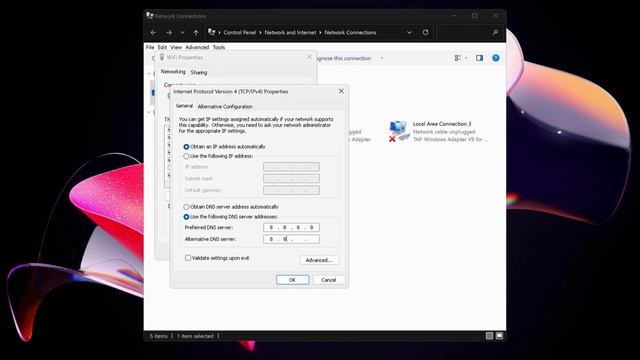Switch to Sharing tab in WiFi Properties
Image resolution: width=640 pixels, height=360 pixels.
199,72
